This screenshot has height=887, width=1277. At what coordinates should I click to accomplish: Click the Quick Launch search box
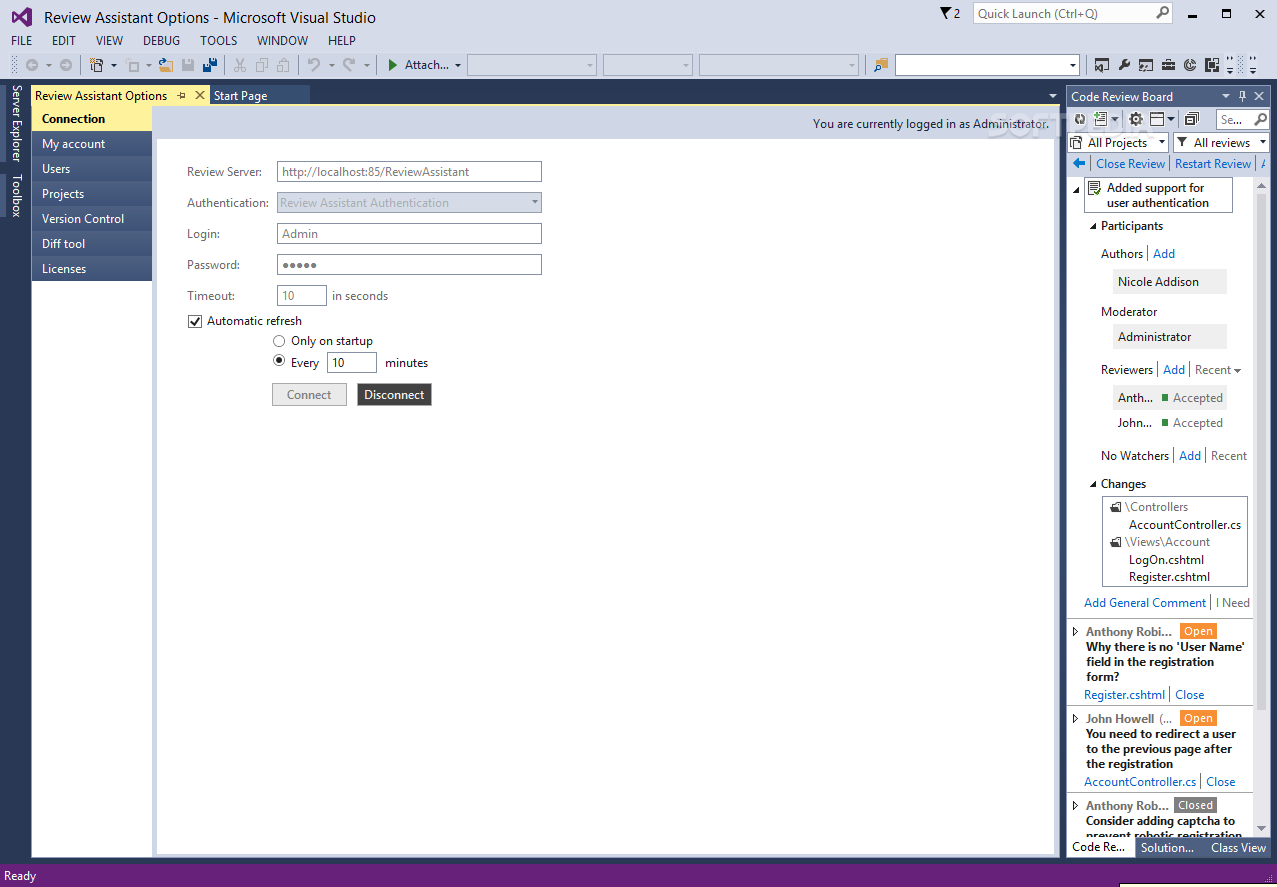[x=1072, y=14]
